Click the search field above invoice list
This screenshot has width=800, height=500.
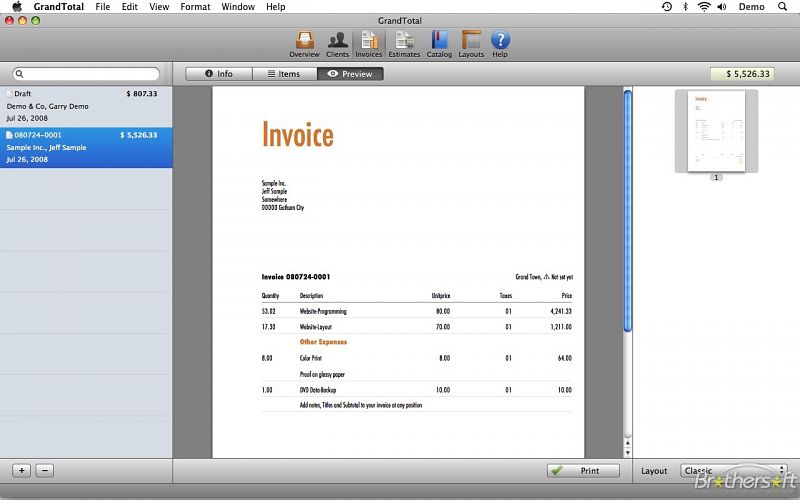pyautogui.click(x=87, y=74)
